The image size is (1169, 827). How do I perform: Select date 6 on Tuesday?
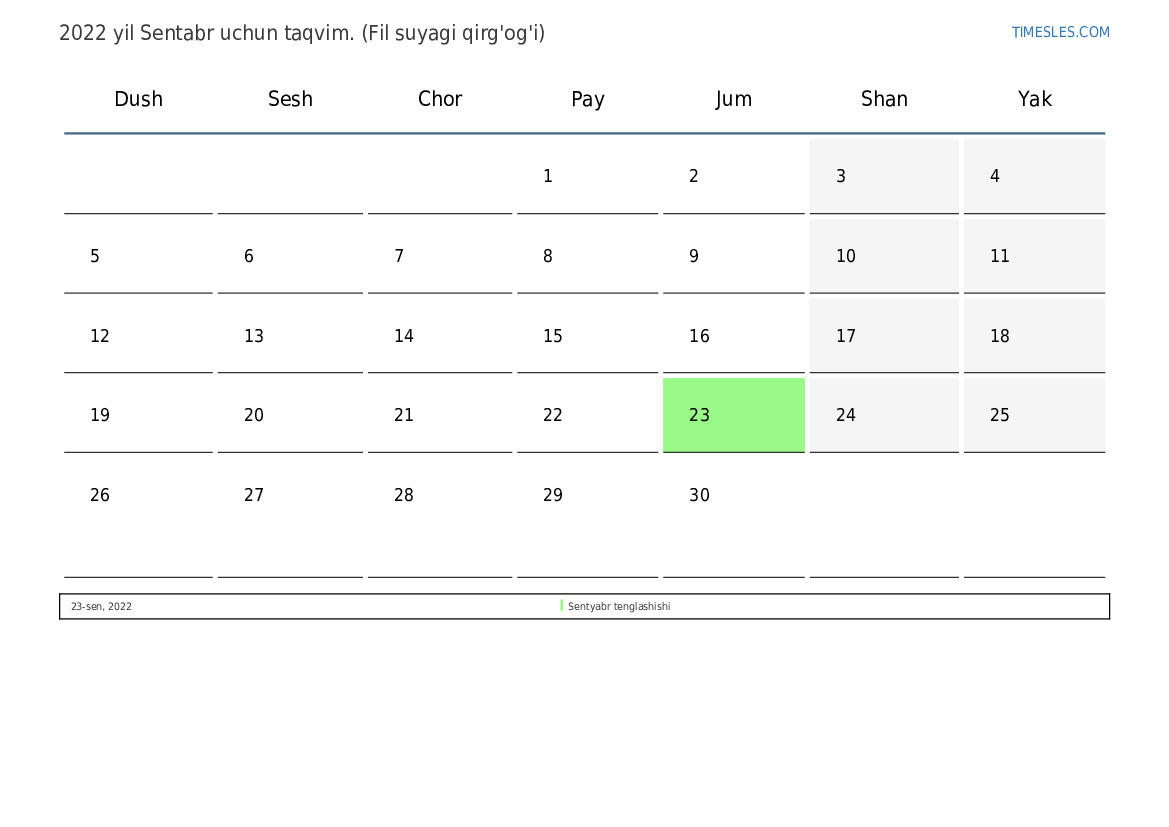290,257
